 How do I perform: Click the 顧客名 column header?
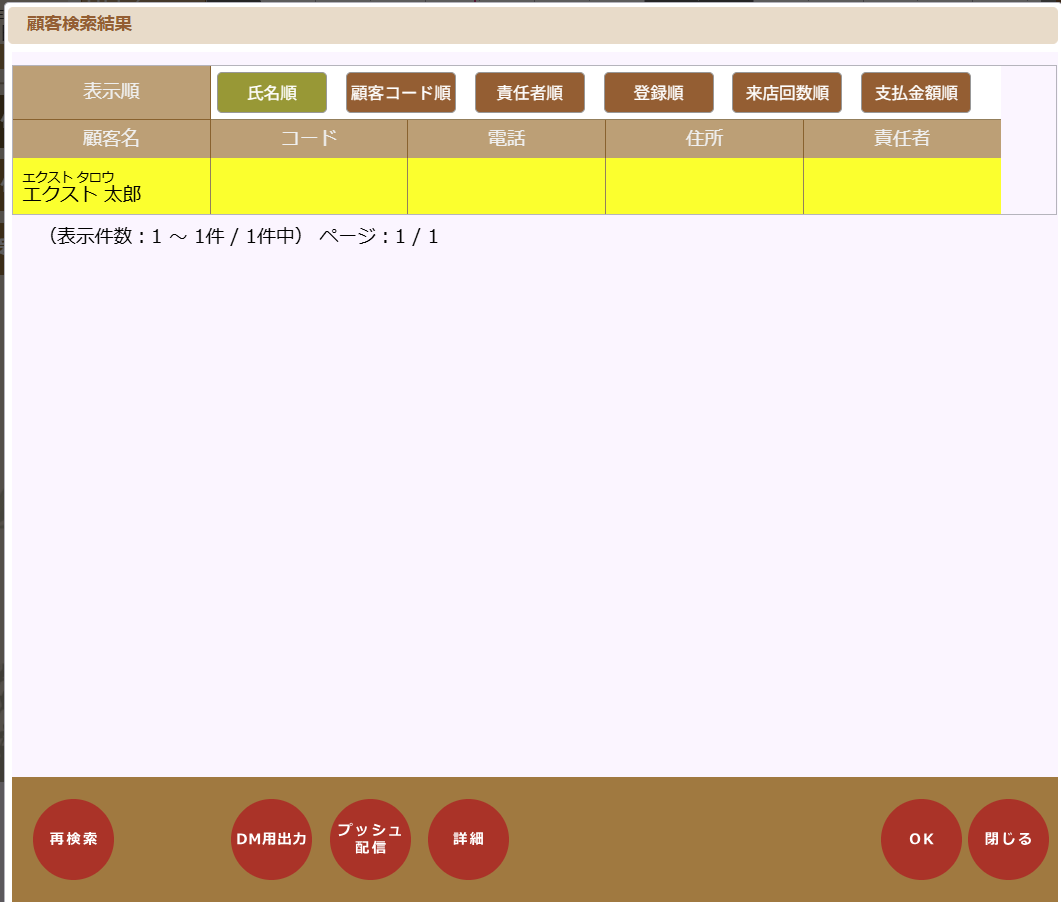(111, 138)
